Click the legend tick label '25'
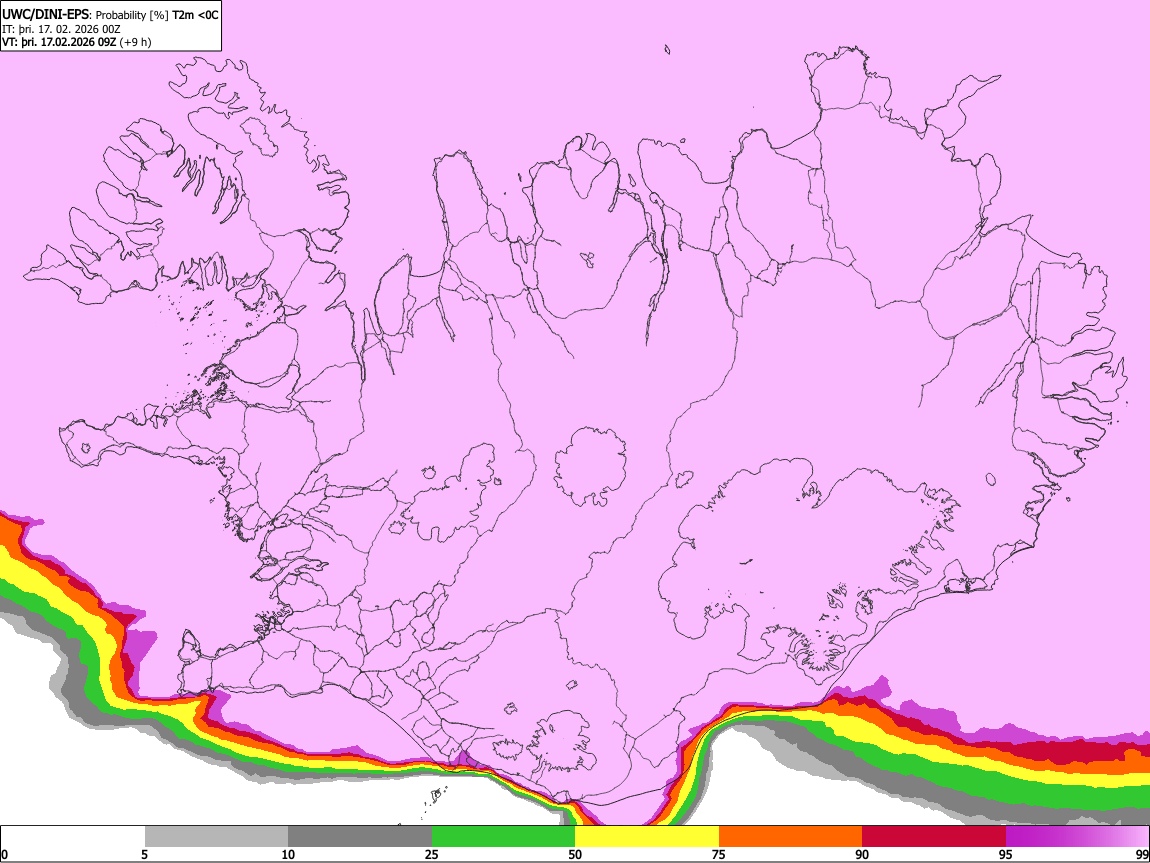Image resolution: width=1150 pixels, height=863 pixels. (x=432, y=854)
